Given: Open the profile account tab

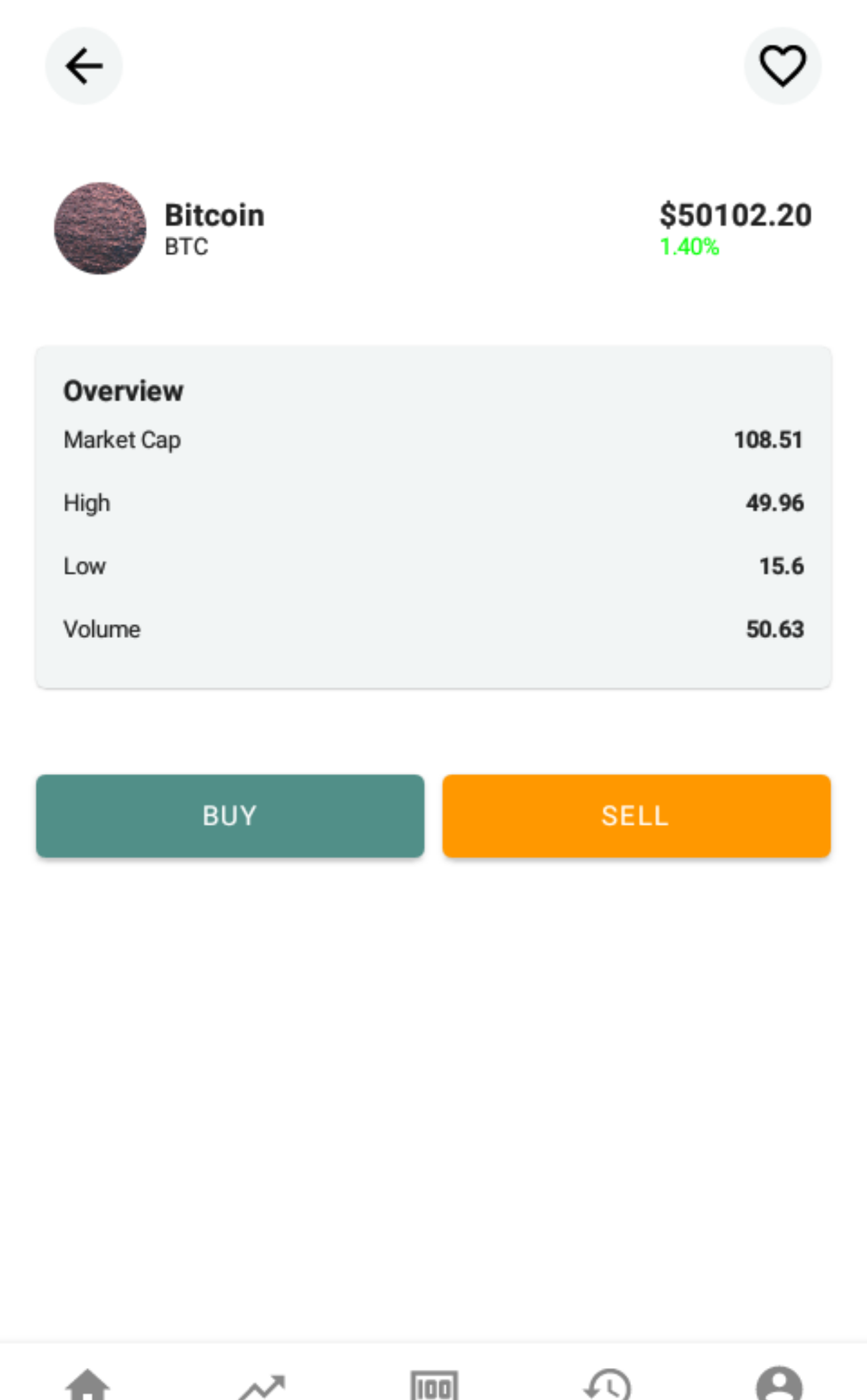Looking at the screenshot, I should (780, 1383).
